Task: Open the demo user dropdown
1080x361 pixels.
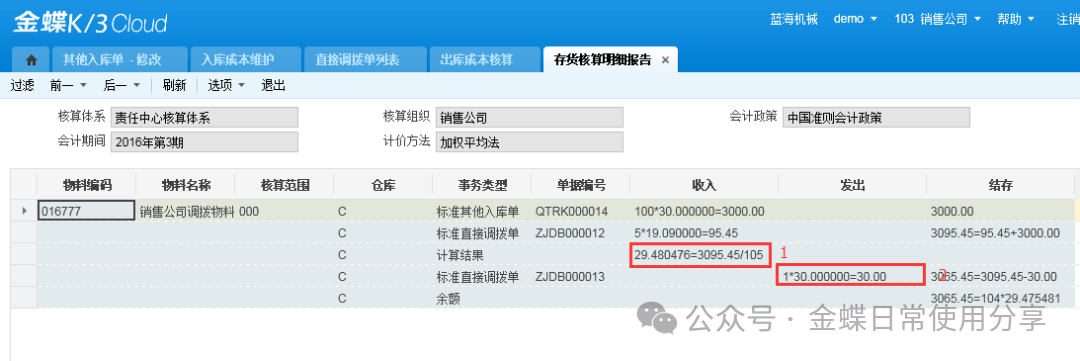Action: pyautogui.click(x=855, y=19)
